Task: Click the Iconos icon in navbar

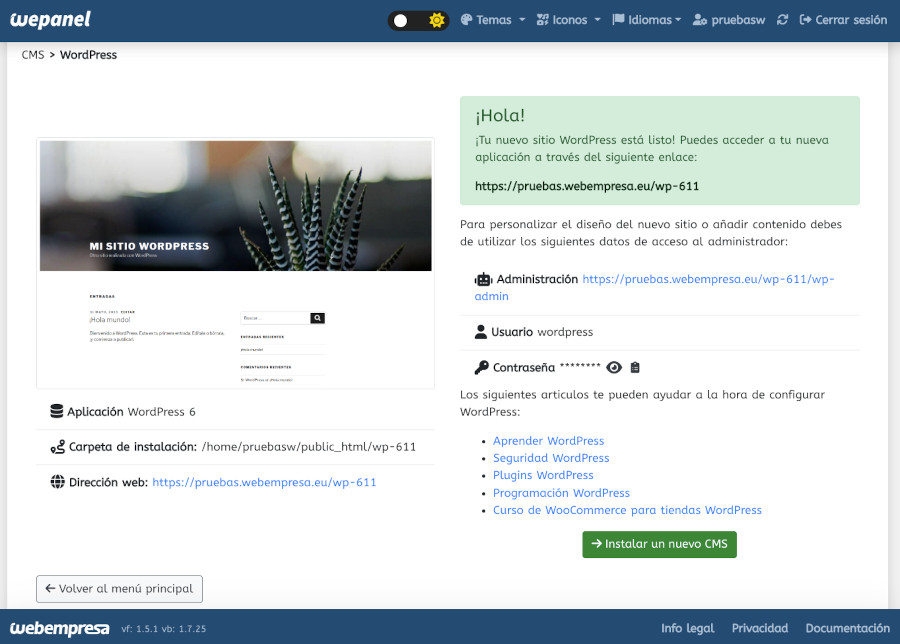Action: pyautogui.click(x=542, y=20)
